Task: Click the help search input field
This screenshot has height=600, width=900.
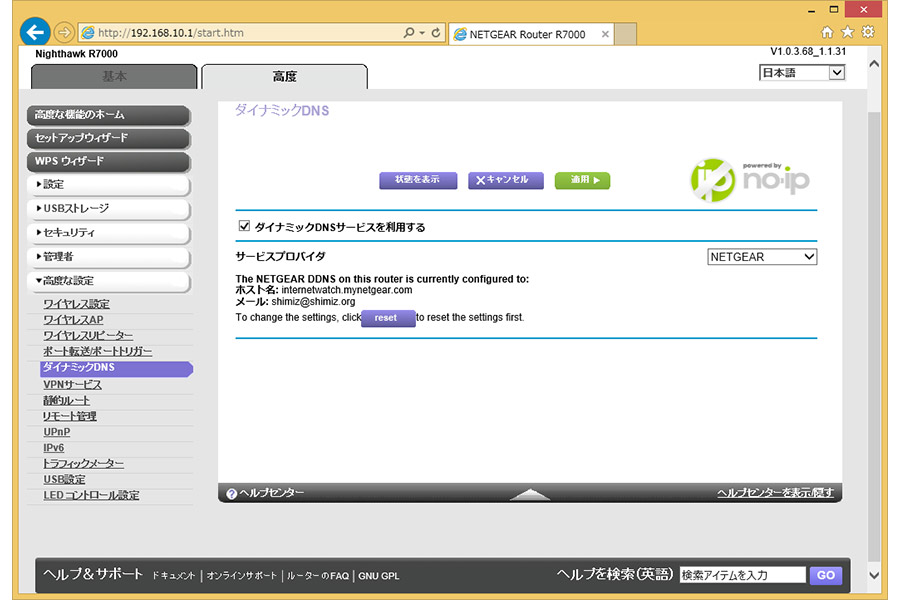Action: point(741,575)
